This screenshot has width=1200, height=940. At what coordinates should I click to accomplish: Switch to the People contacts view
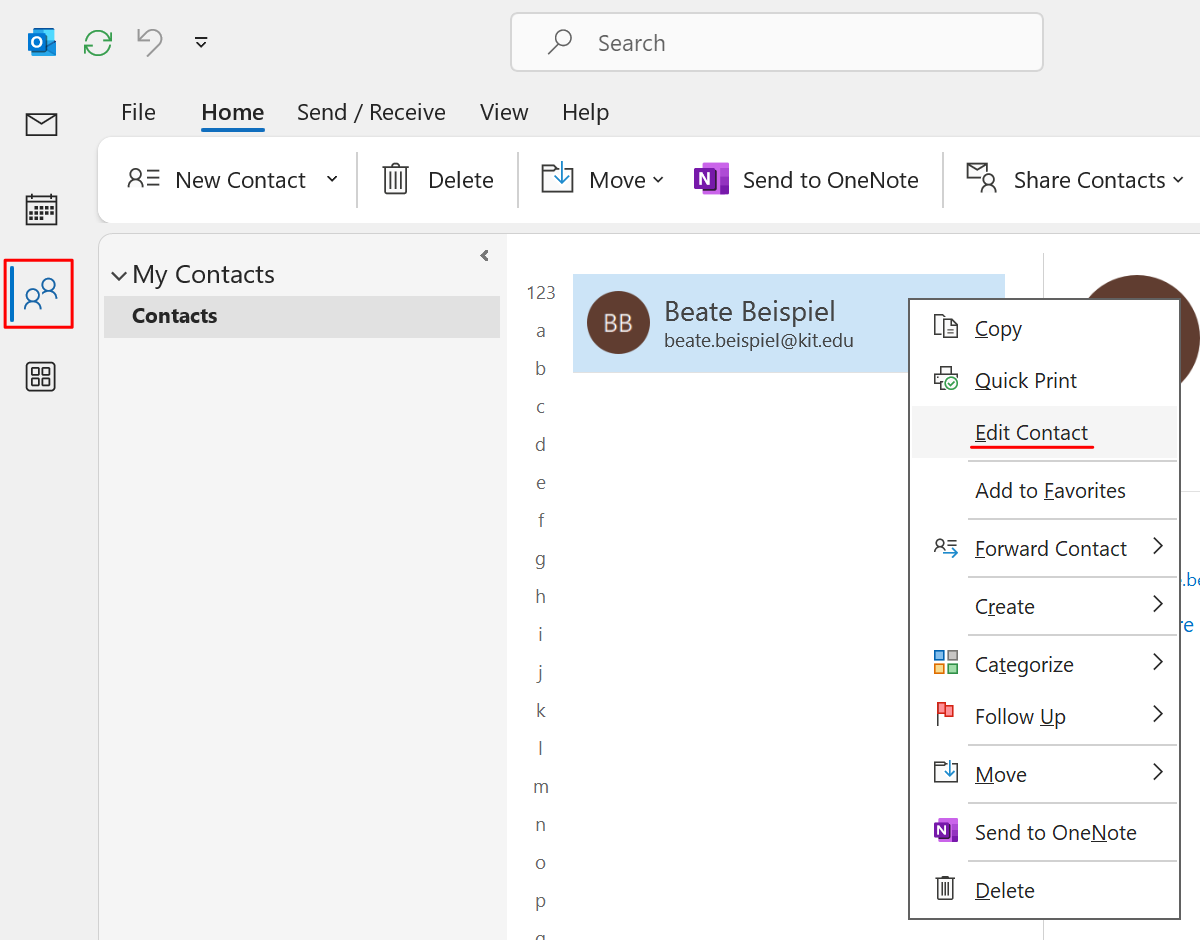(41, 294)
